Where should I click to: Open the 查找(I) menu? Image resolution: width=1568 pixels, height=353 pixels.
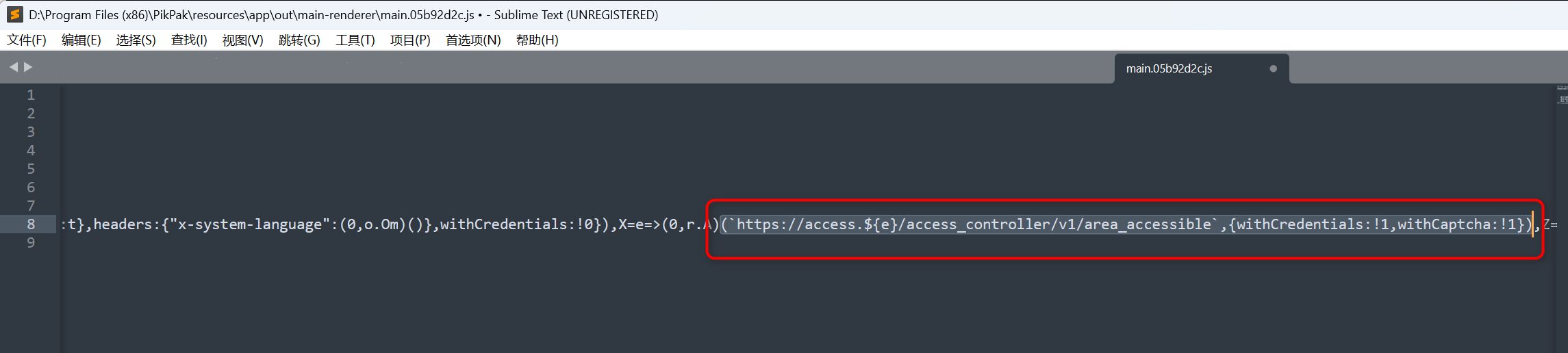[189, 40]
